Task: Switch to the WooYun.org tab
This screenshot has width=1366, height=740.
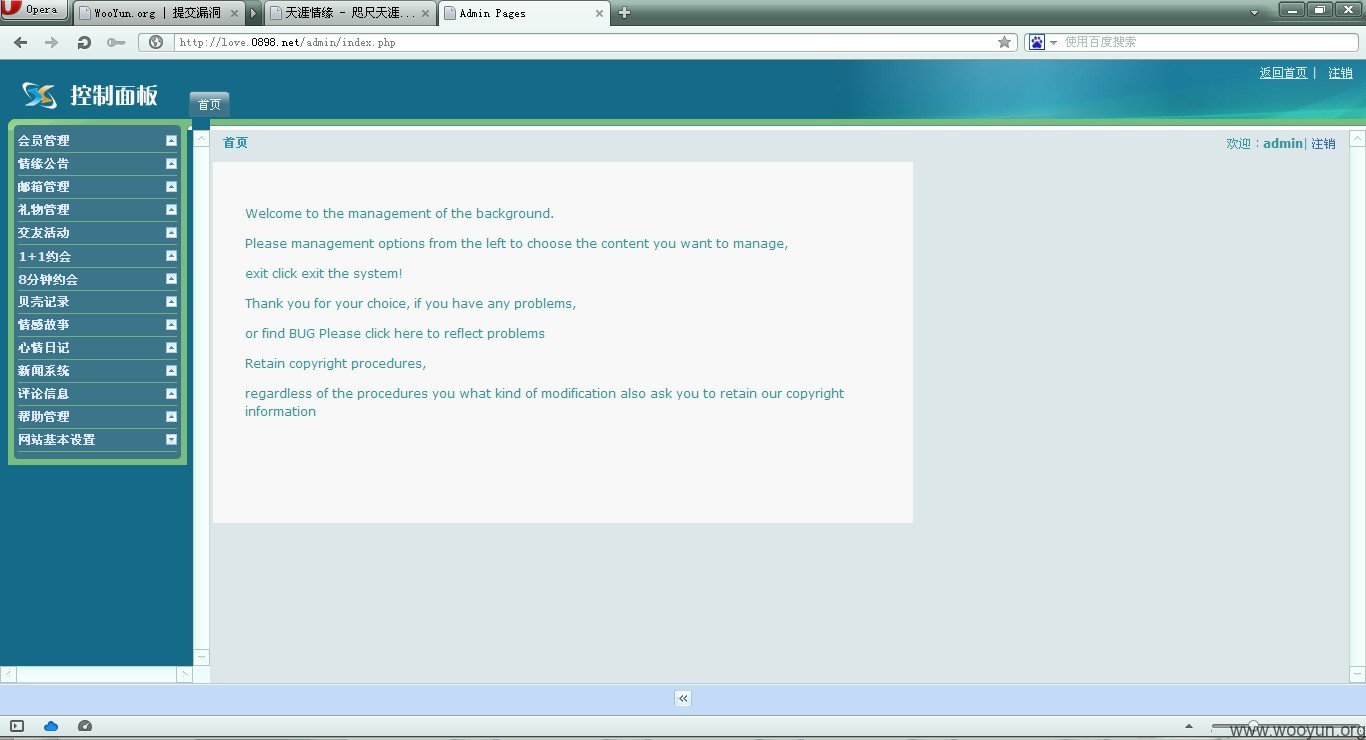Action: 159,13
